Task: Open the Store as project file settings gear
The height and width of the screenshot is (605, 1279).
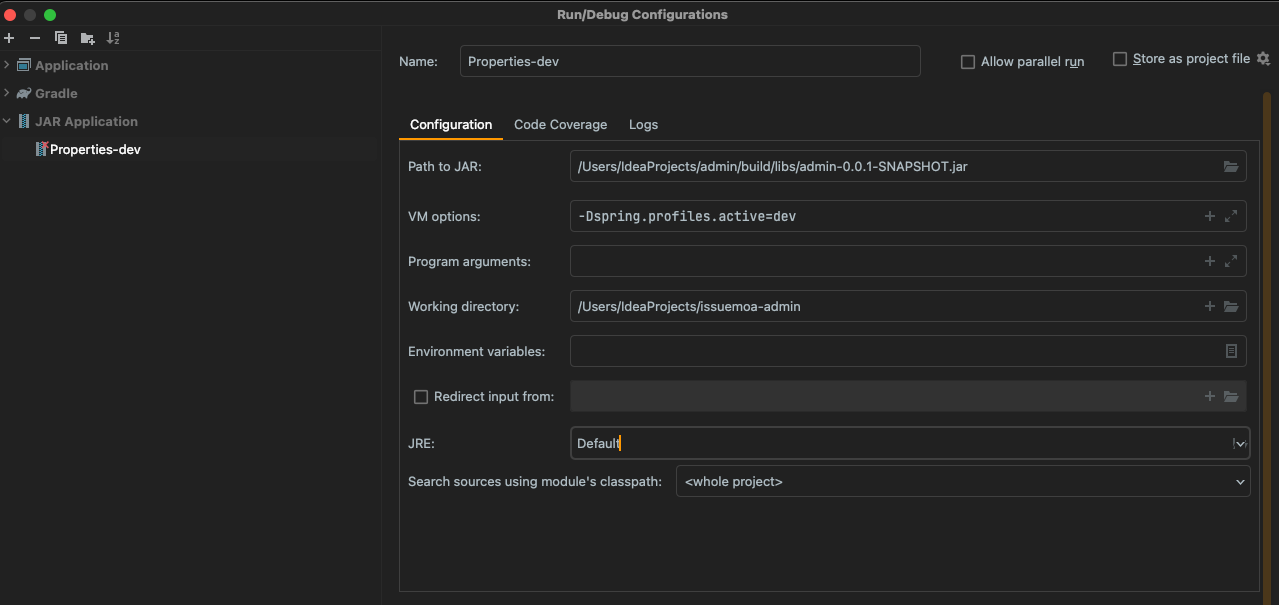Action: 1262,58
